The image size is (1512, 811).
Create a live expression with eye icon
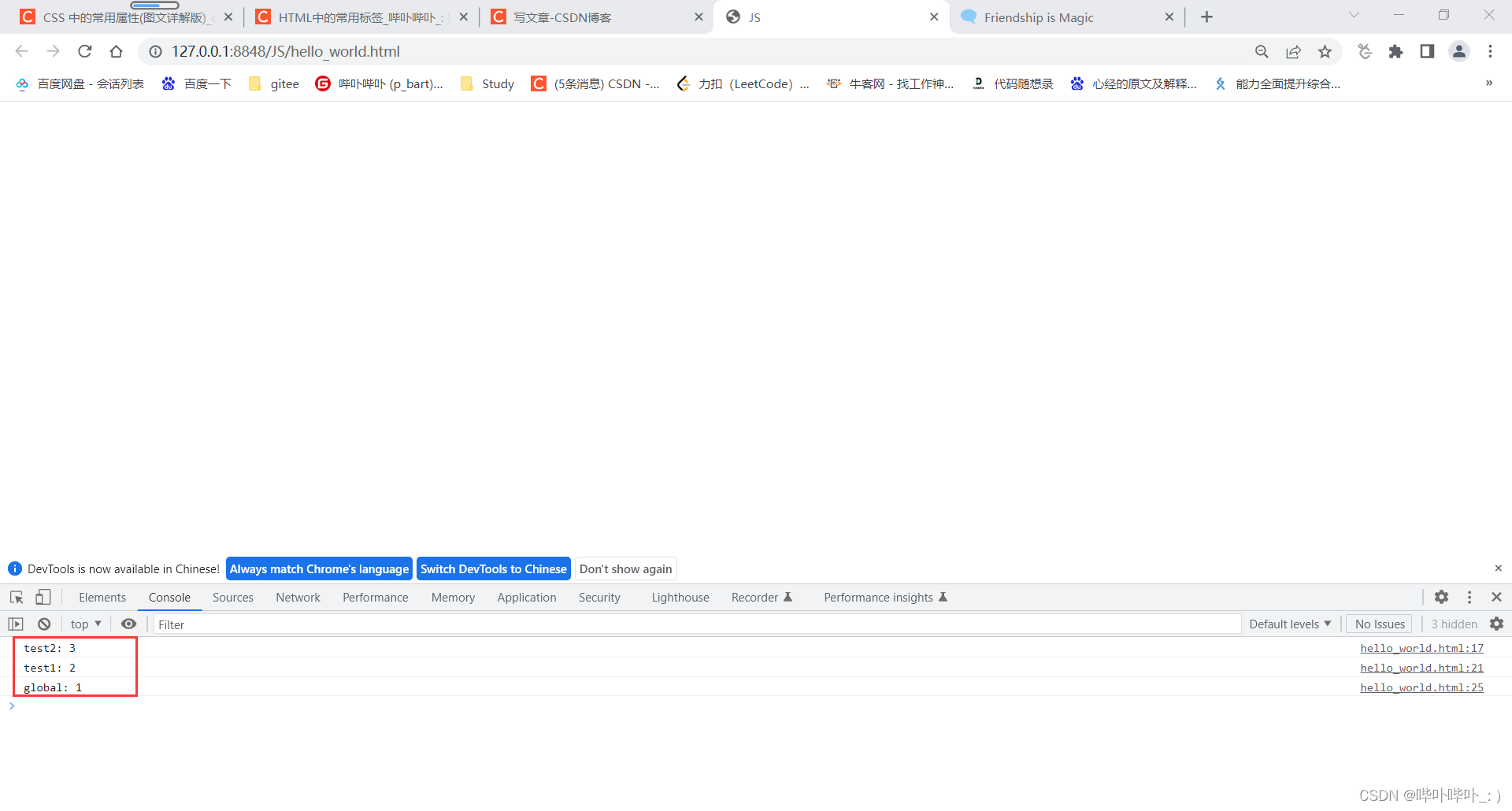point(128,624)
